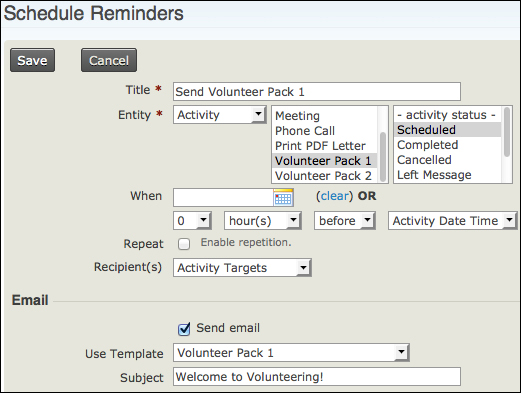The width and height of the screenshot is (521, 393).
Task: Open the Entity Activity dropdown
Action: pyautogui.click(x=220, y=115)
